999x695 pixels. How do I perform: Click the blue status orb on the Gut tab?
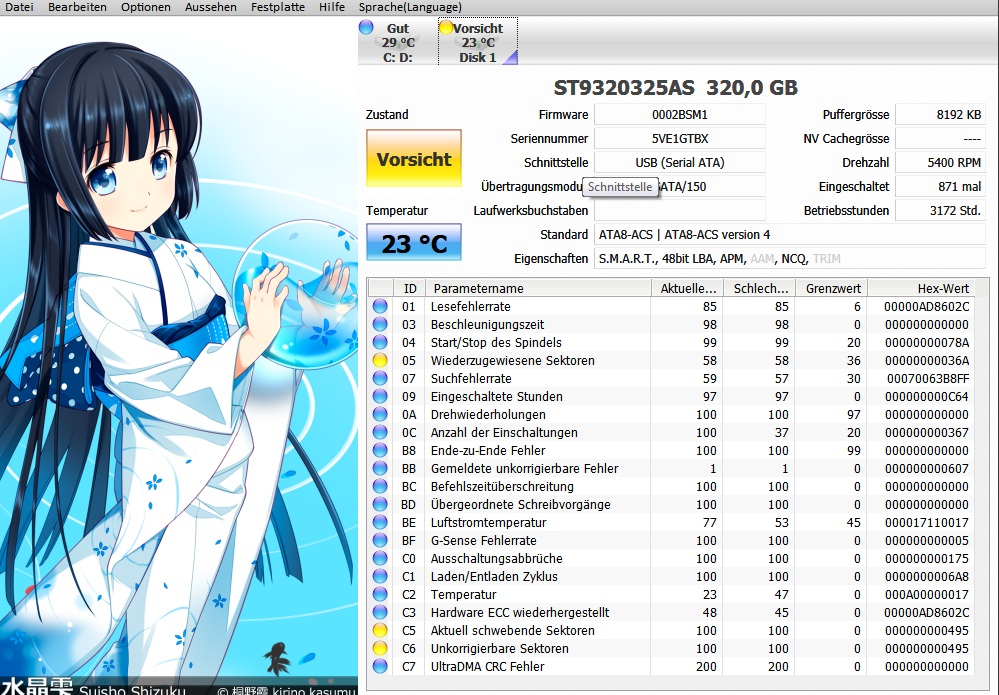(366, 27)
